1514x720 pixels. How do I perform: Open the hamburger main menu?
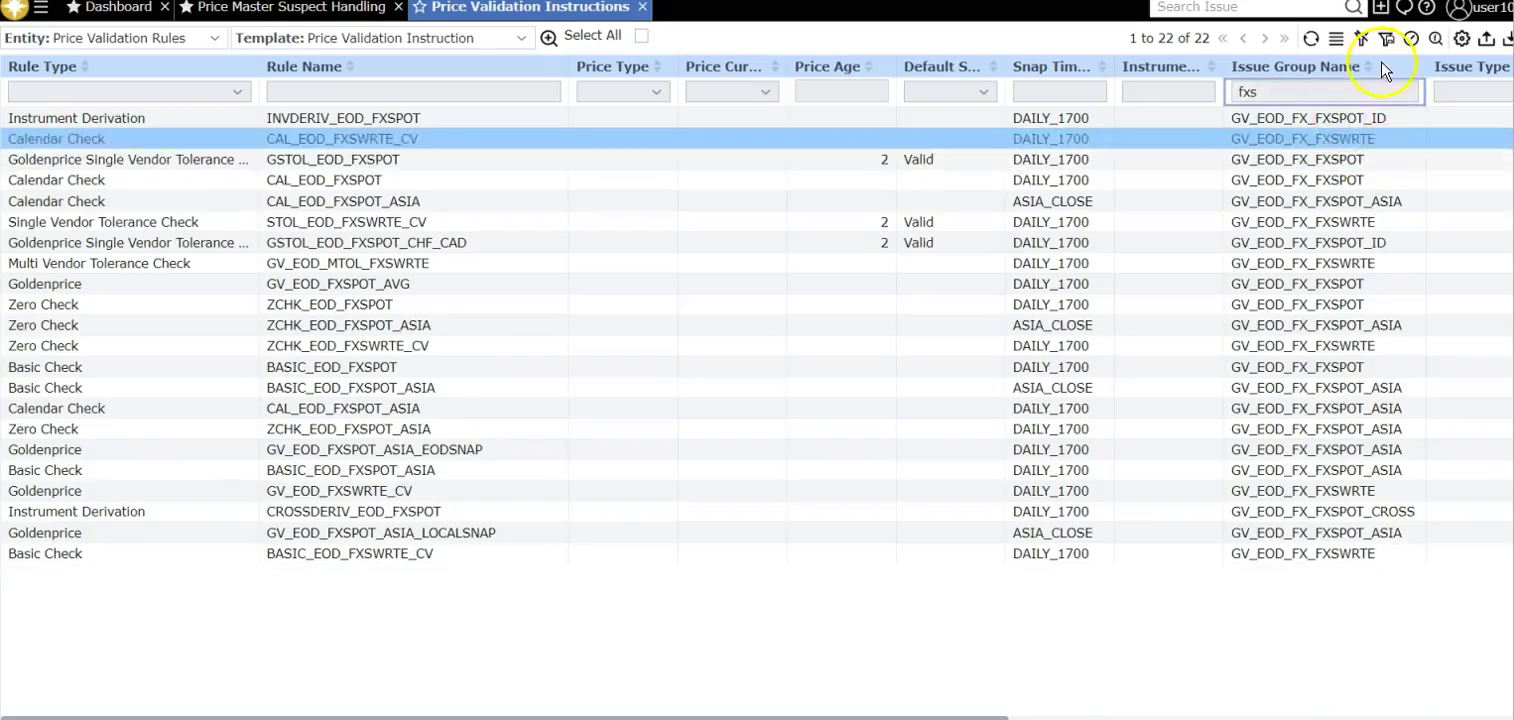(x=41, y=8)
